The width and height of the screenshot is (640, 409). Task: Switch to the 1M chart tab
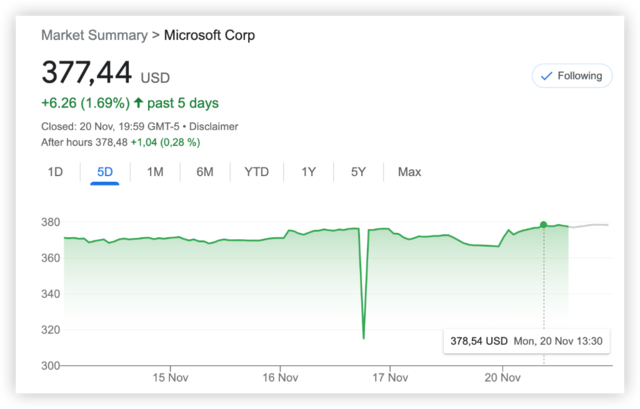pos(155,172)
